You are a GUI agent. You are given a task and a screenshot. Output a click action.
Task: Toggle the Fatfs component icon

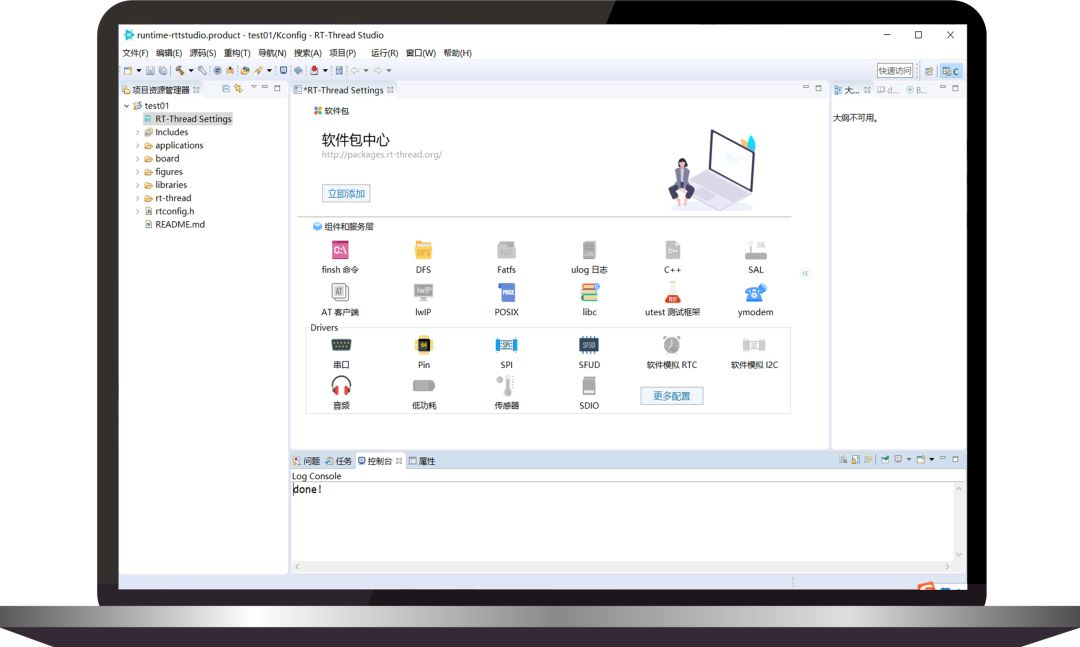pos(506,250)
